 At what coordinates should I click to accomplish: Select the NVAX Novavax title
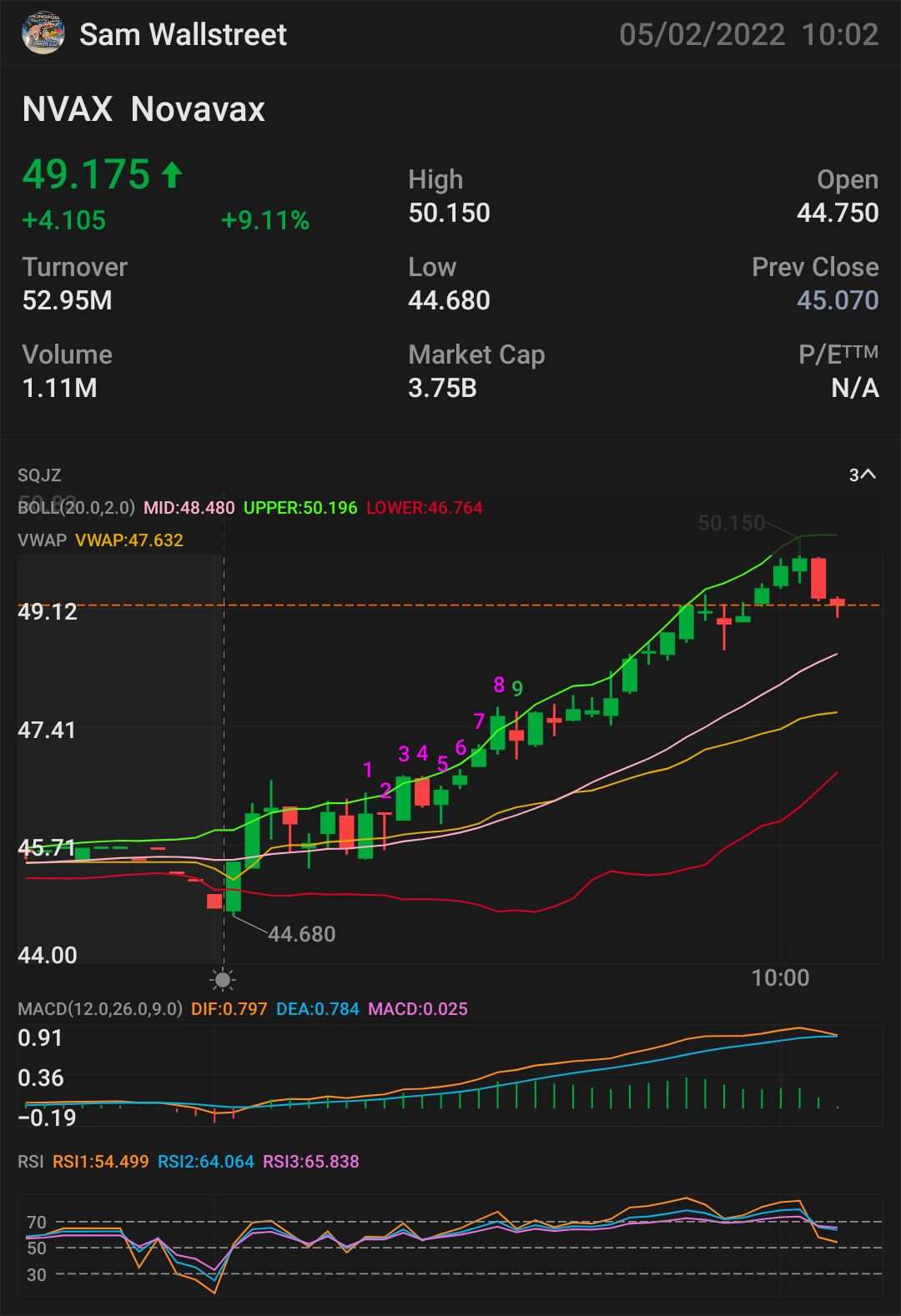coord(143,109)
